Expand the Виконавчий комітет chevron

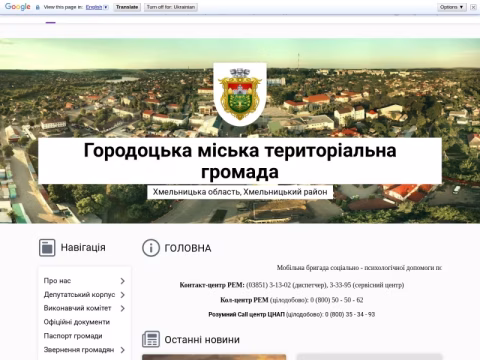point(123,308)
